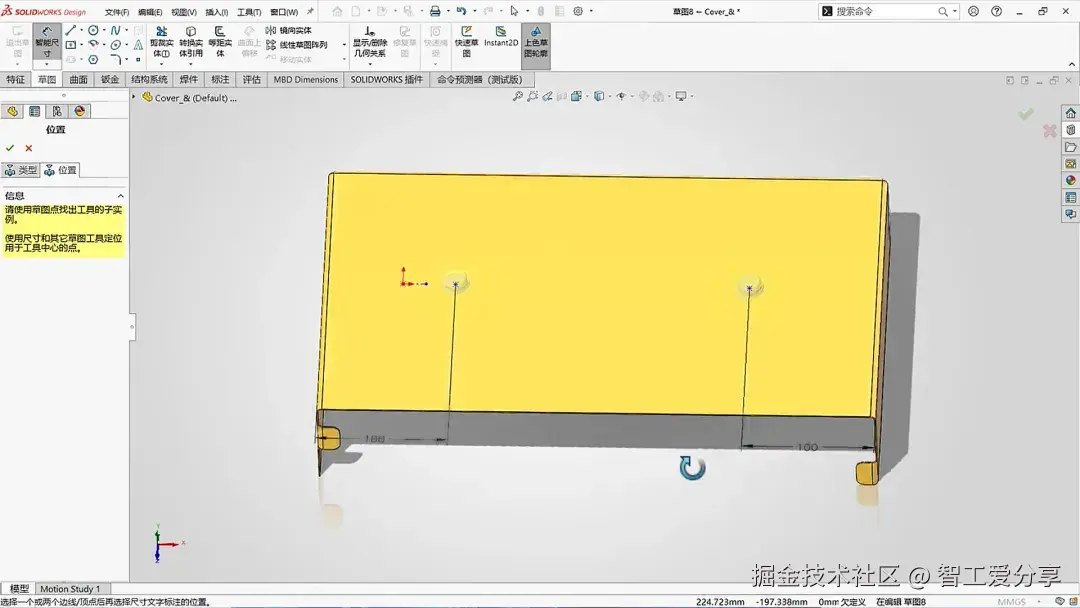Open the Appearances task pane icon
This screenshot has height=608, width=1080.
pyautogui.click(x=1070, y=180)
